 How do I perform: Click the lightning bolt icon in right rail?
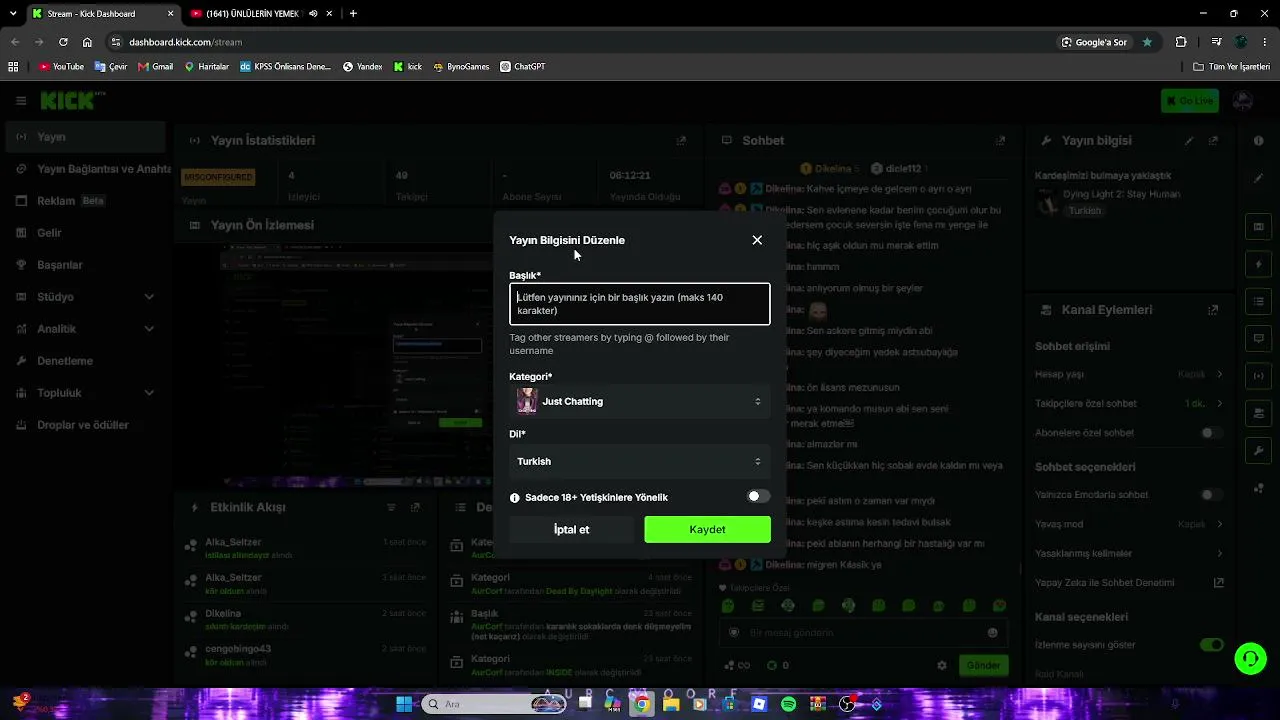(1258, 264)
